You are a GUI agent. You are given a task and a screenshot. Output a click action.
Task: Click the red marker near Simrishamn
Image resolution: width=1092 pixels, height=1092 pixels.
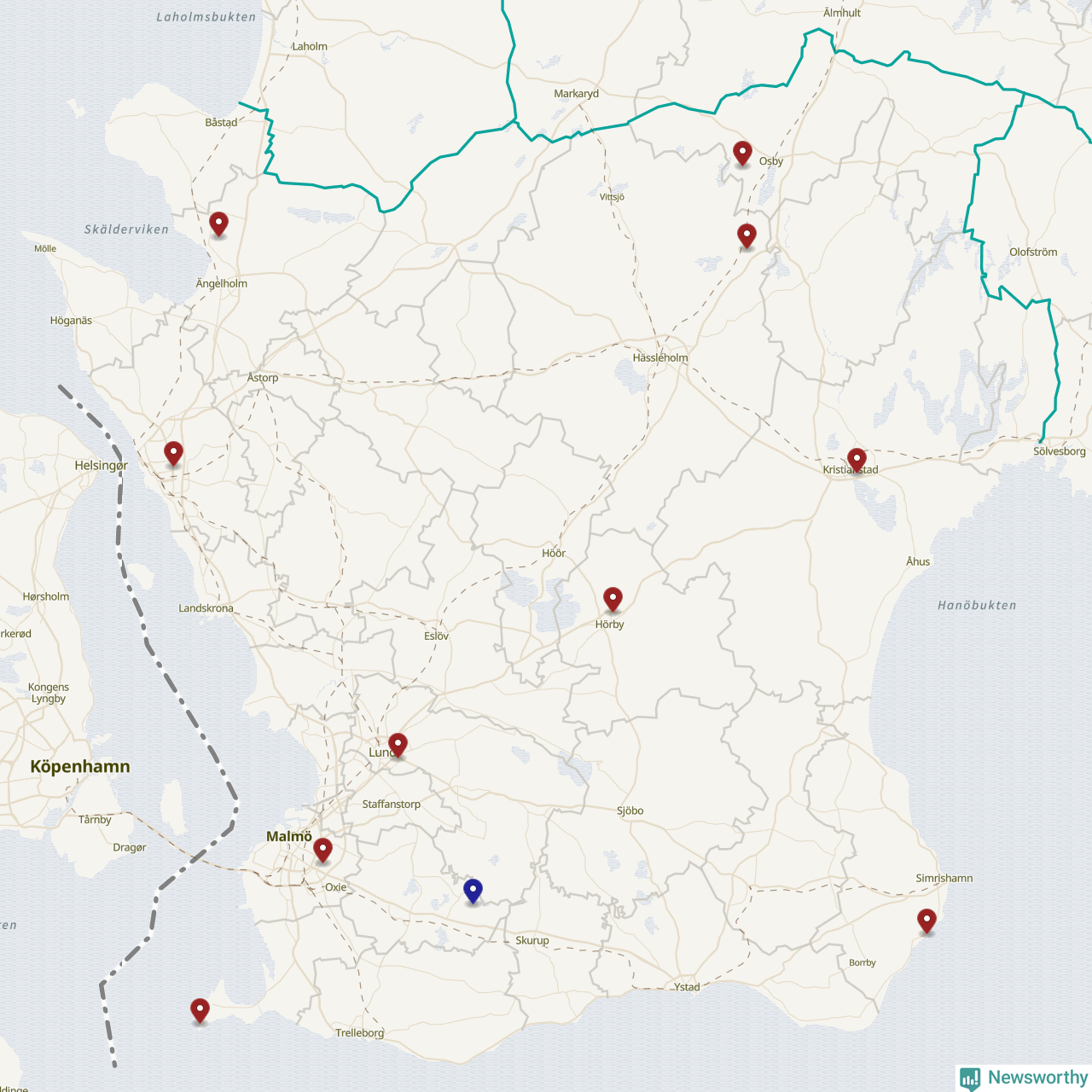926,921
